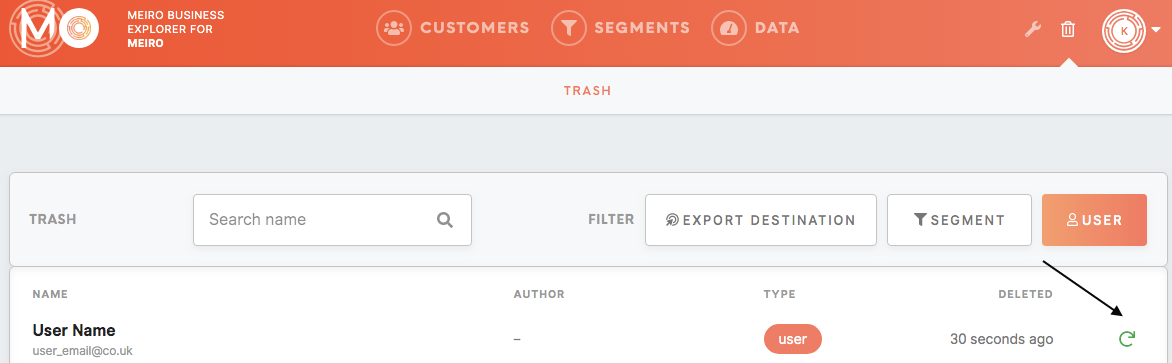This screenshot has height=363, width=1172.
Task: Click the TYPE column header
Action: click(x=780, y=294)
